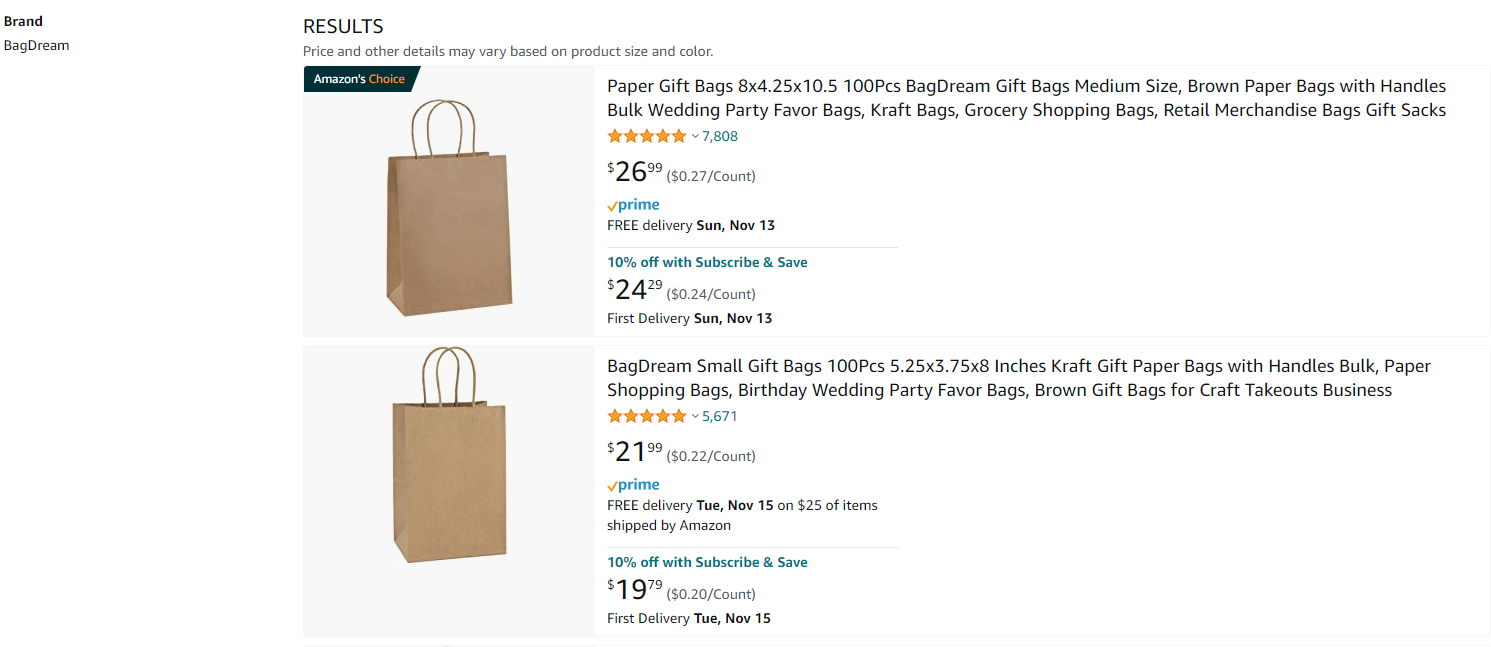Click the $21.99 price
The image size is (1491, 647).
[x=635, y=452]
